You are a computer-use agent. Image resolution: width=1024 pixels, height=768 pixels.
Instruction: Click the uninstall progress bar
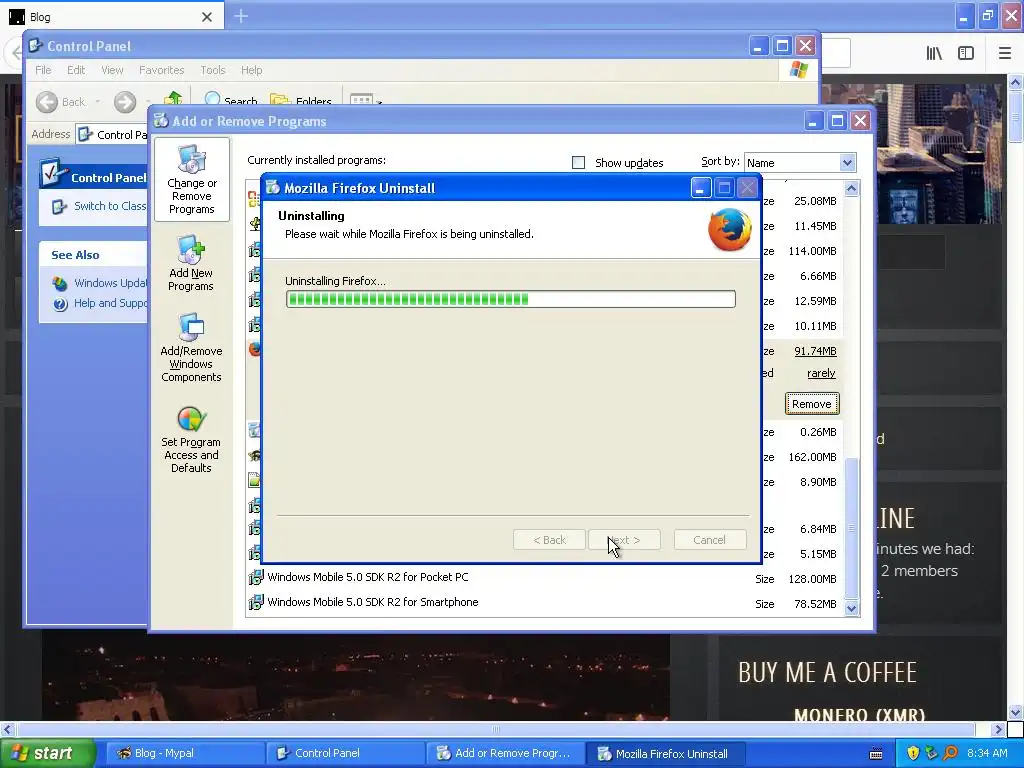pyautogui.click(x=511, y=299)
